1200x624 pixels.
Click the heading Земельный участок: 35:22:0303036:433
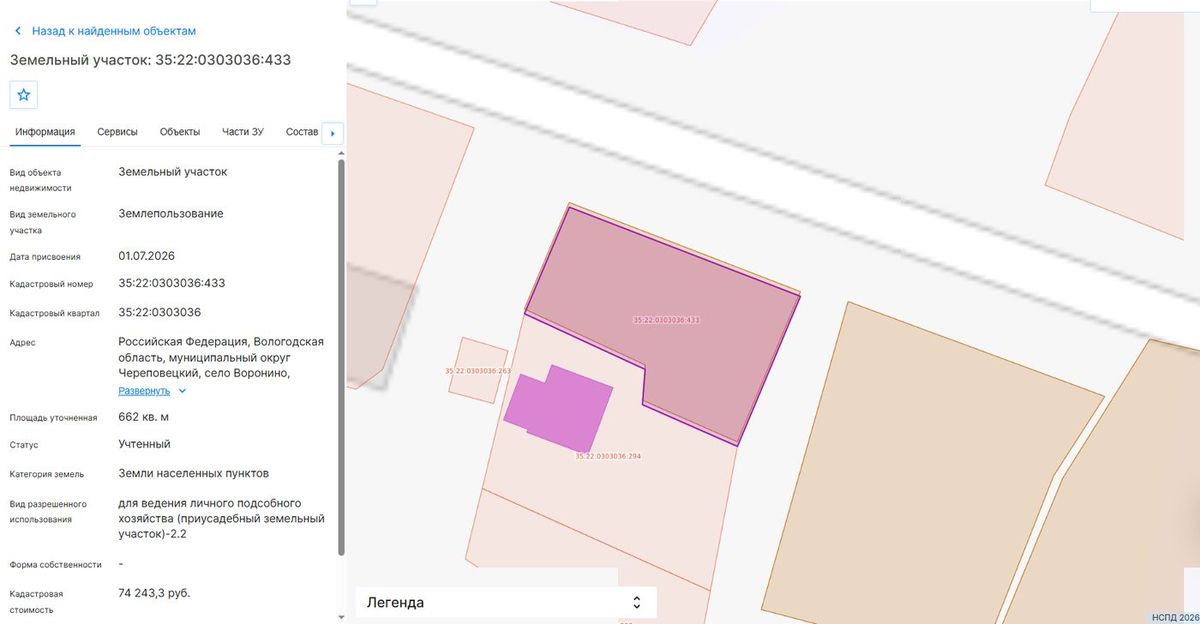tap(150, 60)
